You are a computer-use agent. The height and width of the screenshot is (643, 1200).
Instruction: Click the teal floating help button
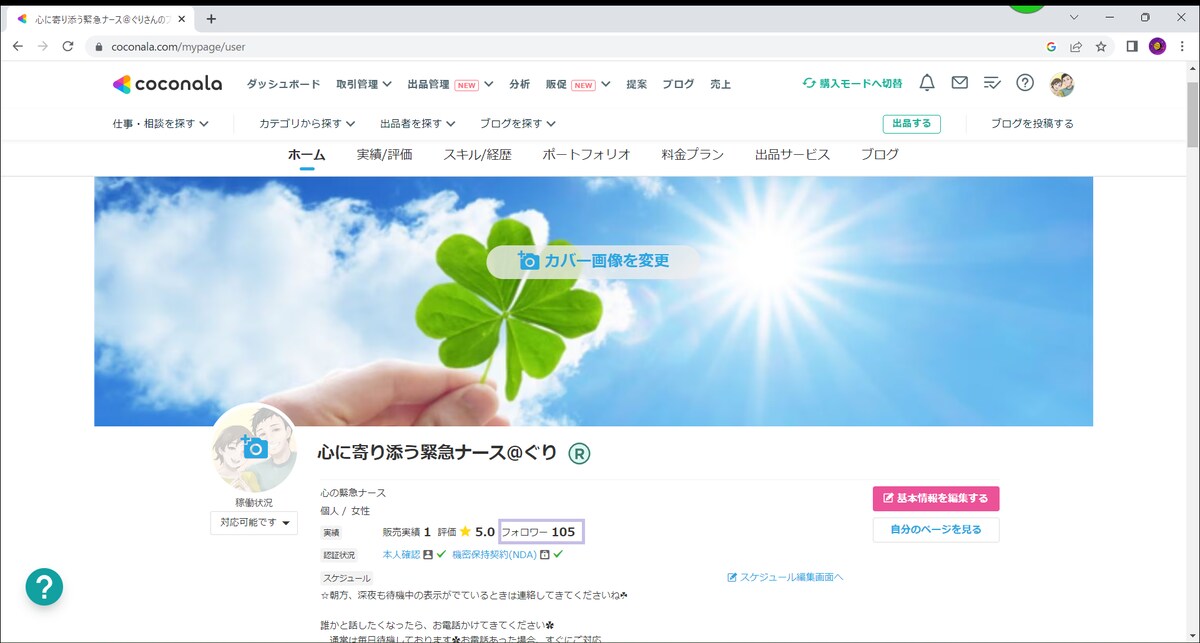[x=44, y=587]
